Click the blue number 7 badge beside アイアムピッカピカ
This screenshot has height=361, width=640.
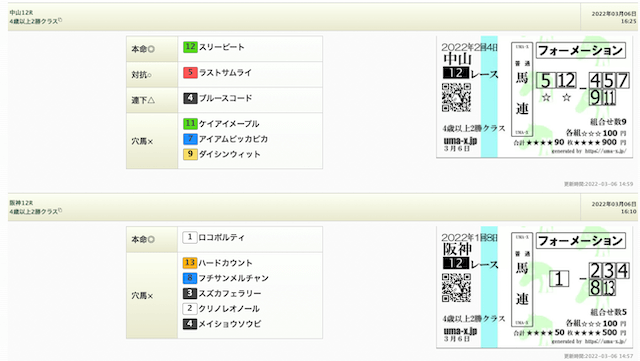click(x=190, y=139)
